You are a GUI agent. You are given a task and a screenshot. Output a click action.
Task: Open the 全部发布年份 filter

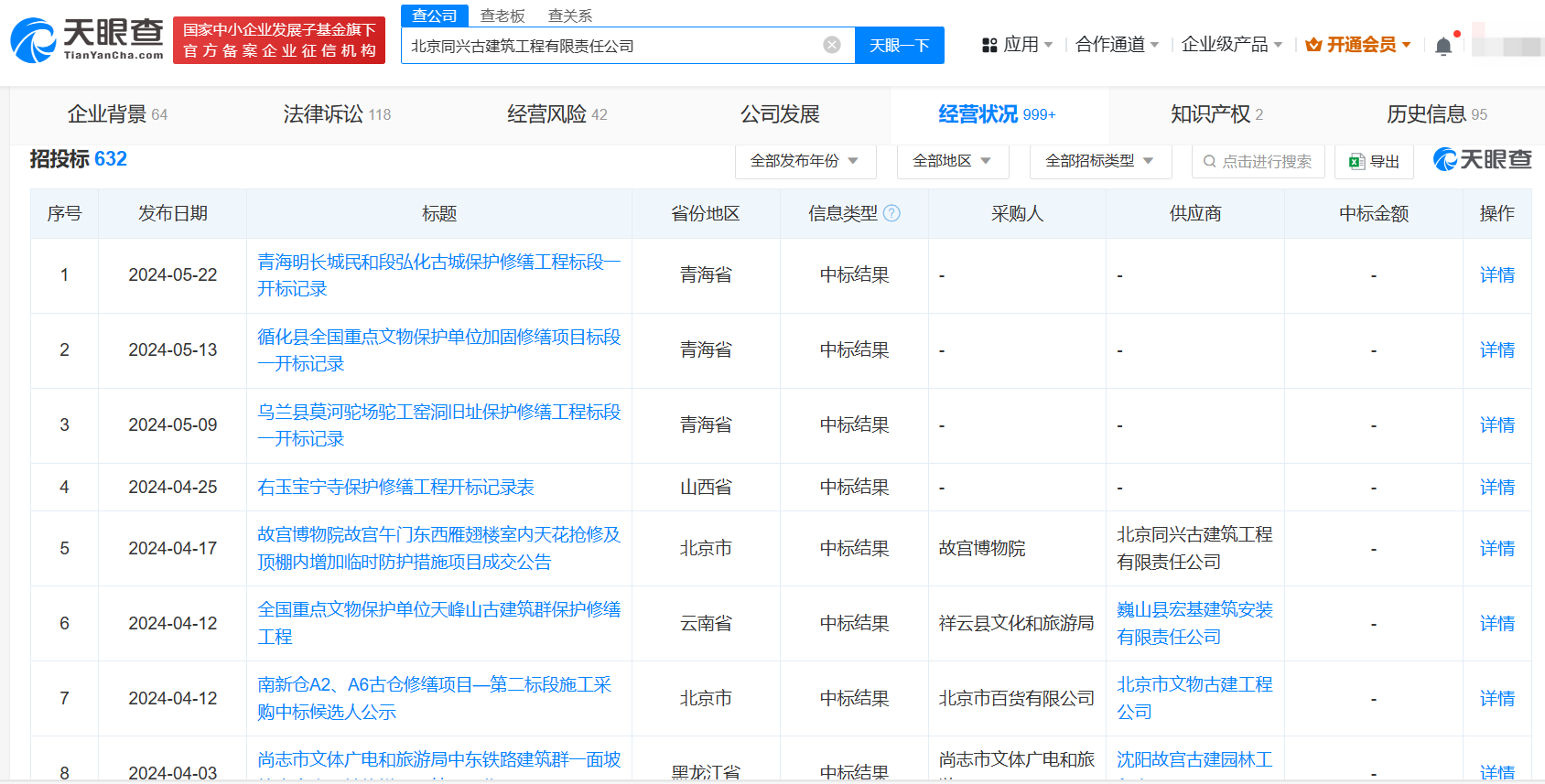pyautogui.click(x=805, y=161)
